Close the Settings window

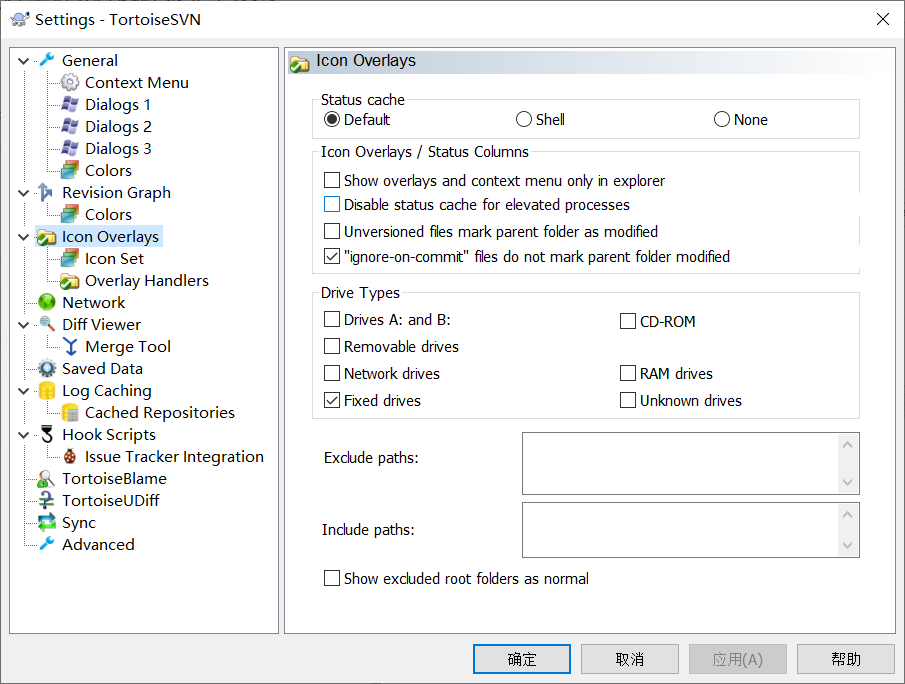[x=882, y=19]
